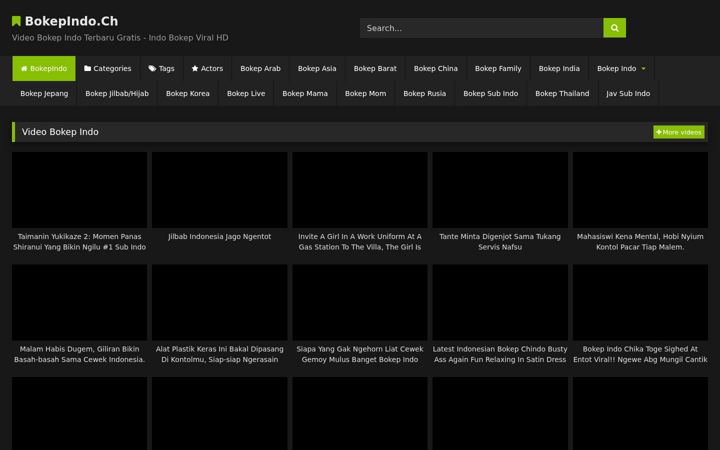Click the green search magnifier button

[614, 28]
